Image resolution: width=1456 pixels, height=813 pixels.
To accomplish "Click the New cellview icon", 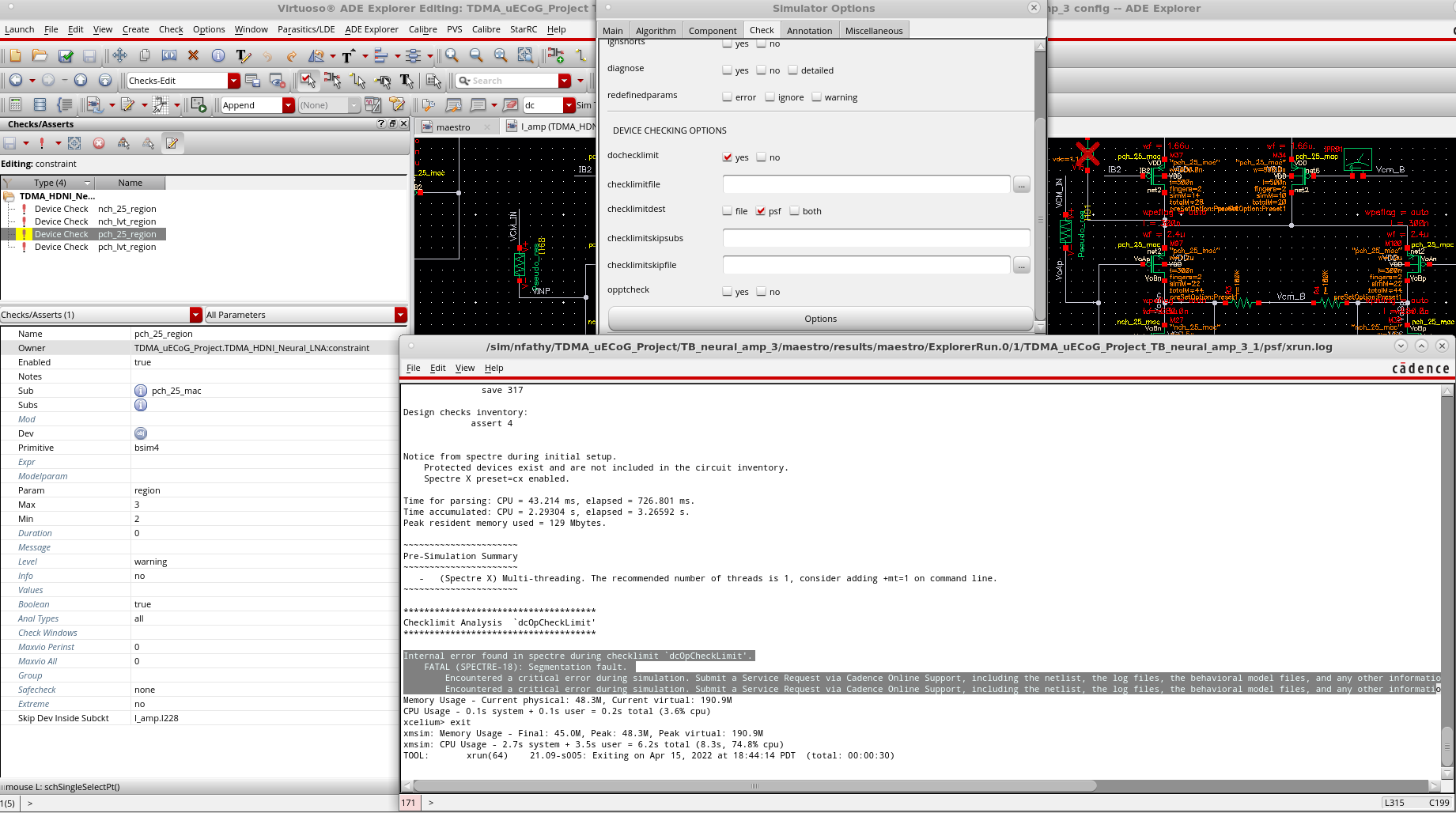I will 15,55.
